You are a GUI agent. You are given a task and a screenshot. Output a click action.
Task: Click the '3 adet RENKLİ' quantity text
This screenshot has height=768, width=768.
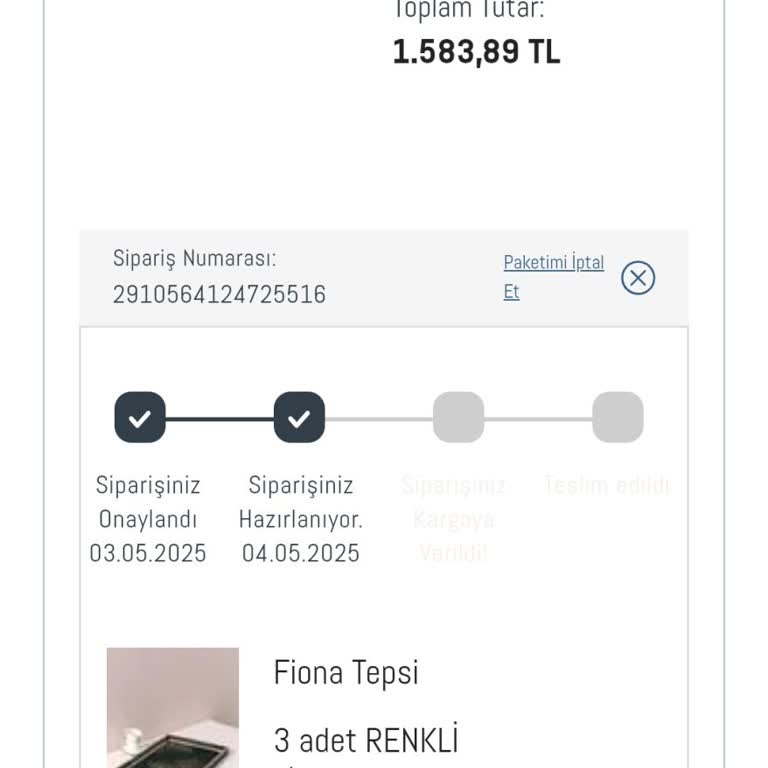tap(366, 741)
